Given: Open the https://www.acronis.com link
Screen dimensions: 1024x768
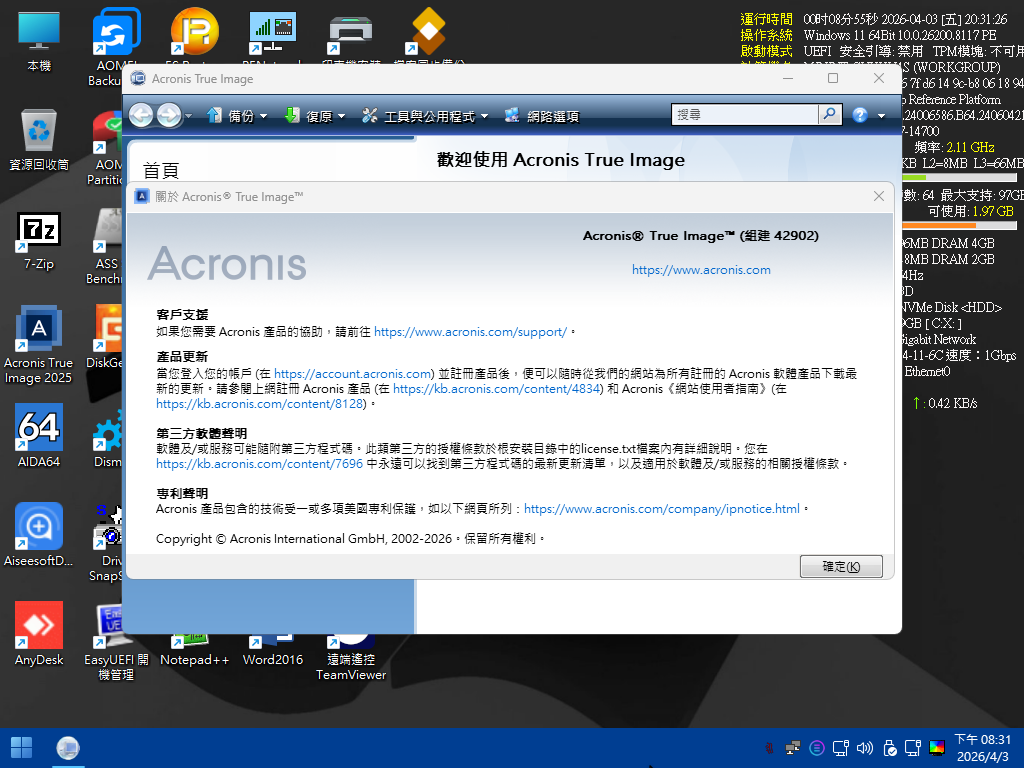Looking at the screenshot, I should point(701,270).
